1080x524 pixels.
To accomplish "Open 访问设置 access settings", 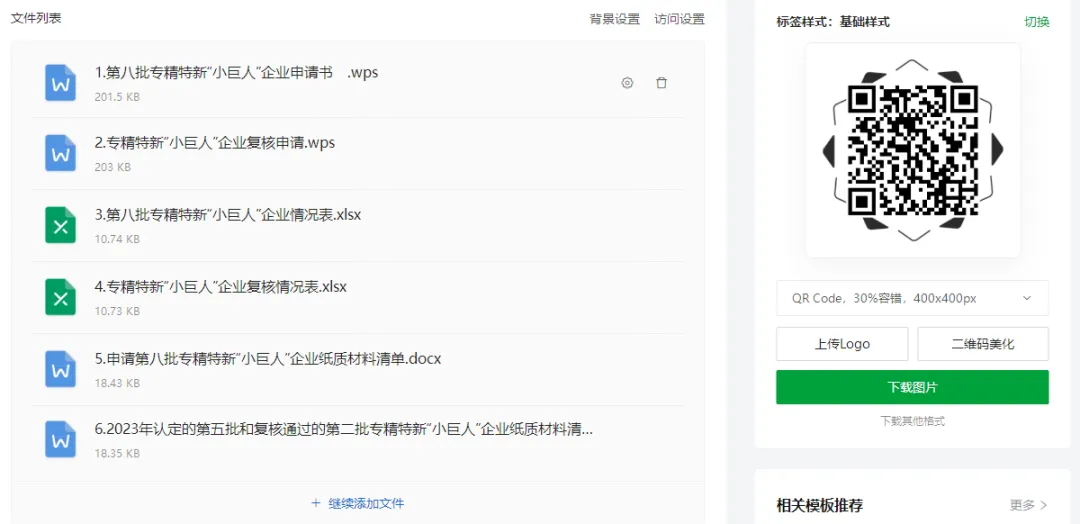I will 679,19.
